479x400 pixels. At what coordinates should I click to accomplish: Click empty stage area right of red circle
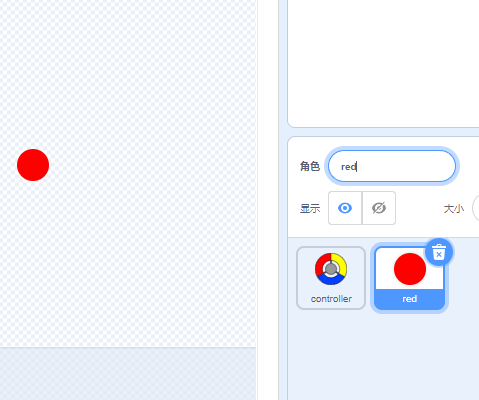[150, 165]
